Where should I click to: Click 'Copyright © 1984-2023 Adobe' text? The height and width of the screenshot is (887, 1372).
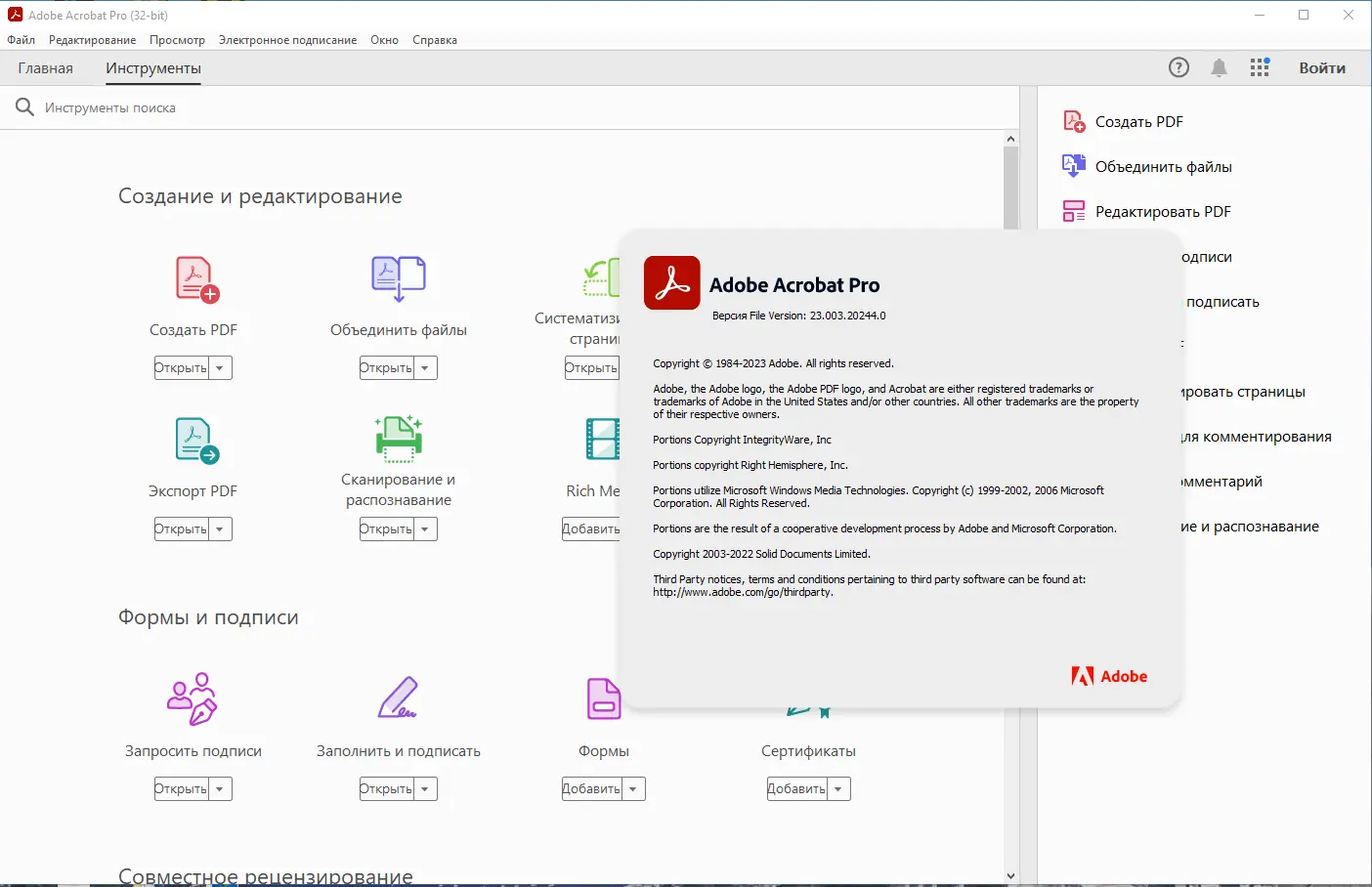pos(773,363)
